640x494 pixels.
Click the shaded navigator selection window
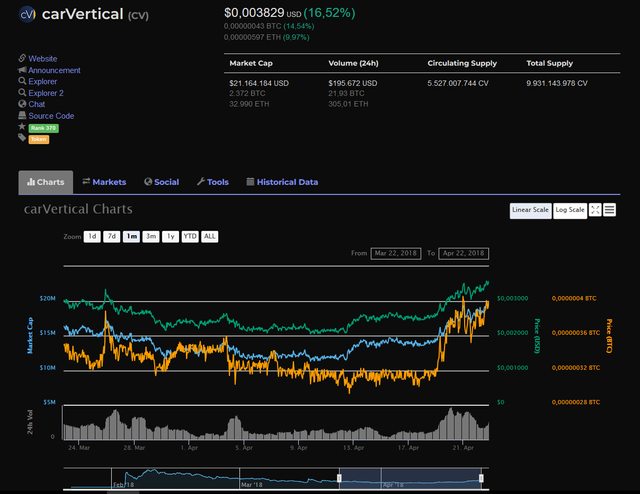tap(410, 478)
